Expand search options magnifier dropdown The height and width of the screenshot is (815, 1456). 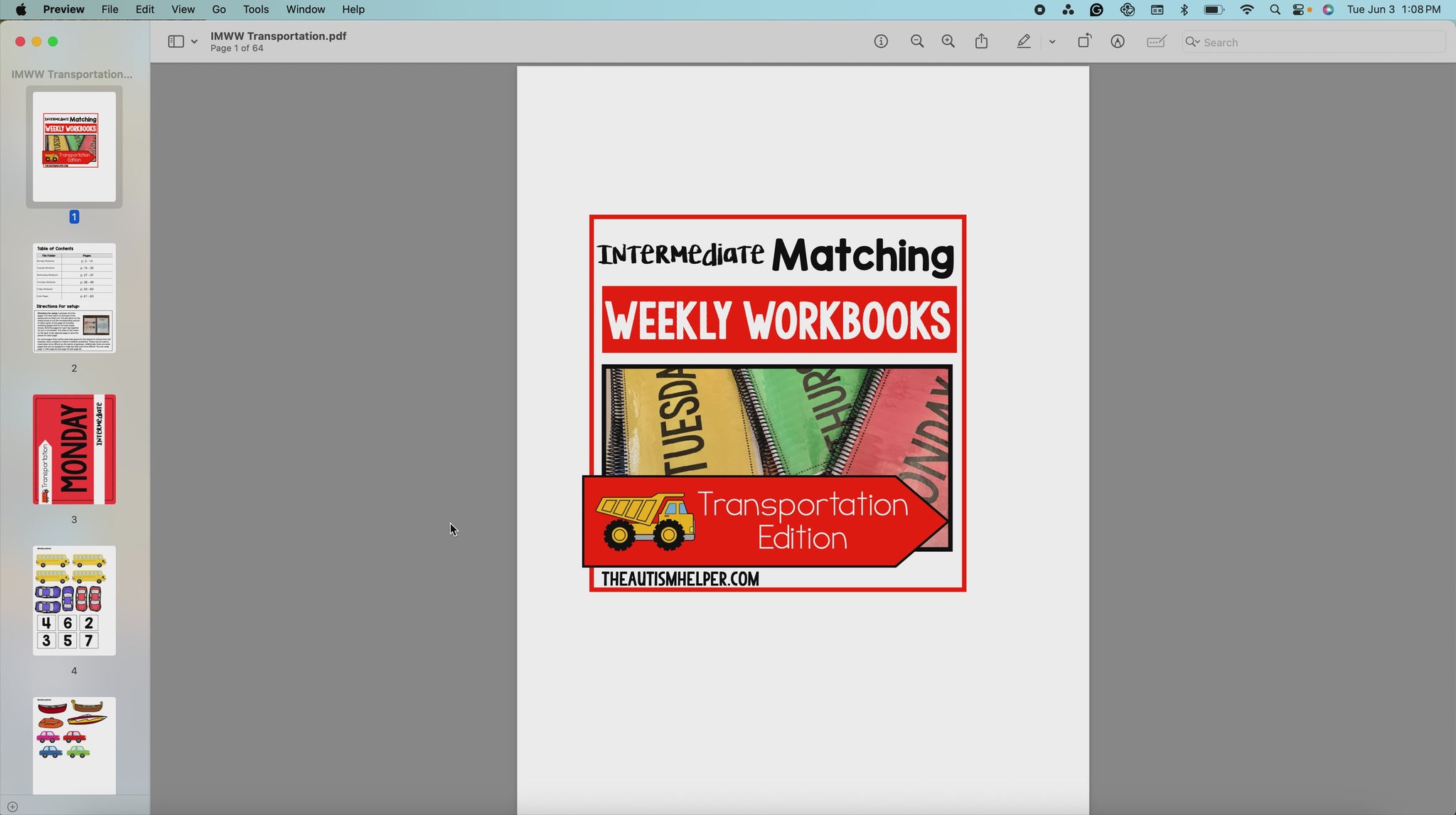pyautogui.click(x=1193, y=42)
